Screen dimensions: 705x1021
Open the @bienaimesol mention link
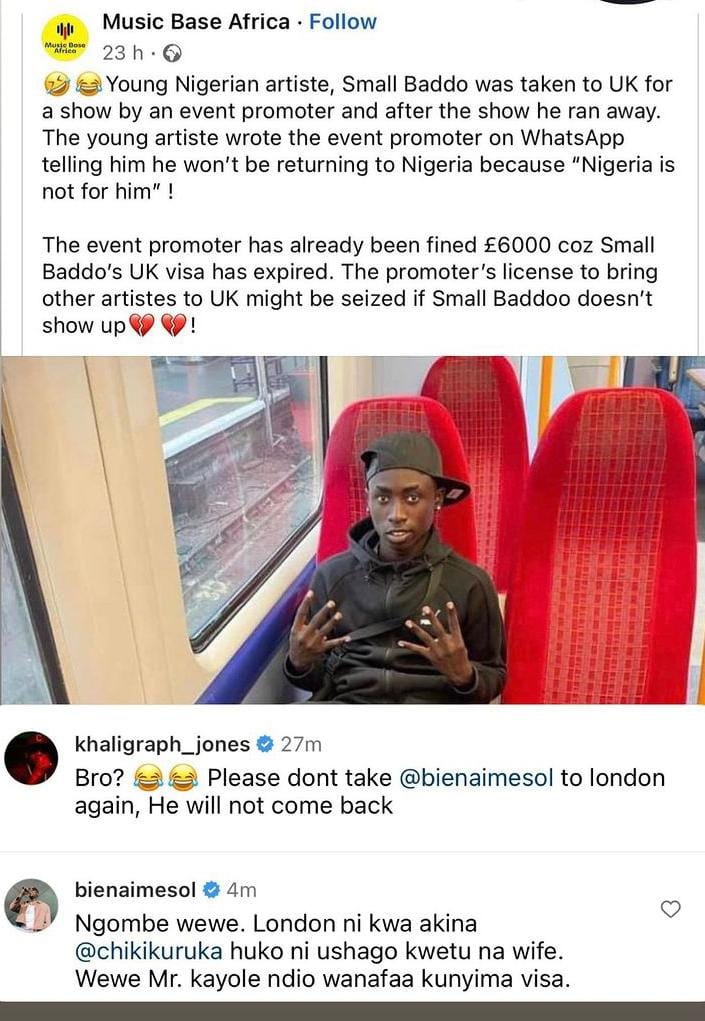coord(476,778)
